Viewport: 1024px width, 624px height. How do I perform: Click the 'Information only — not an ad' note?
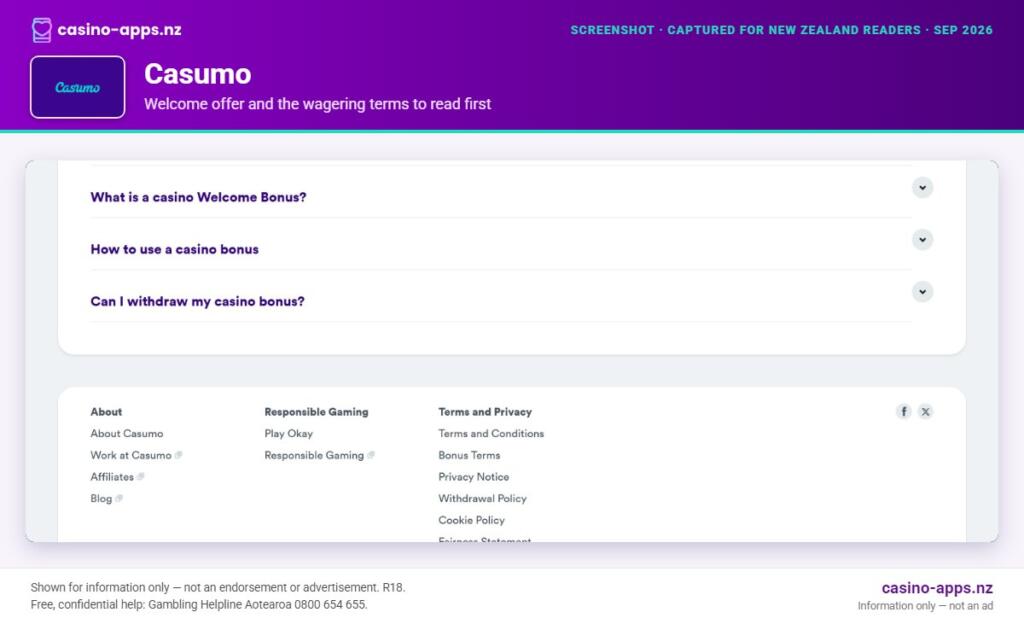coord(925,606)
